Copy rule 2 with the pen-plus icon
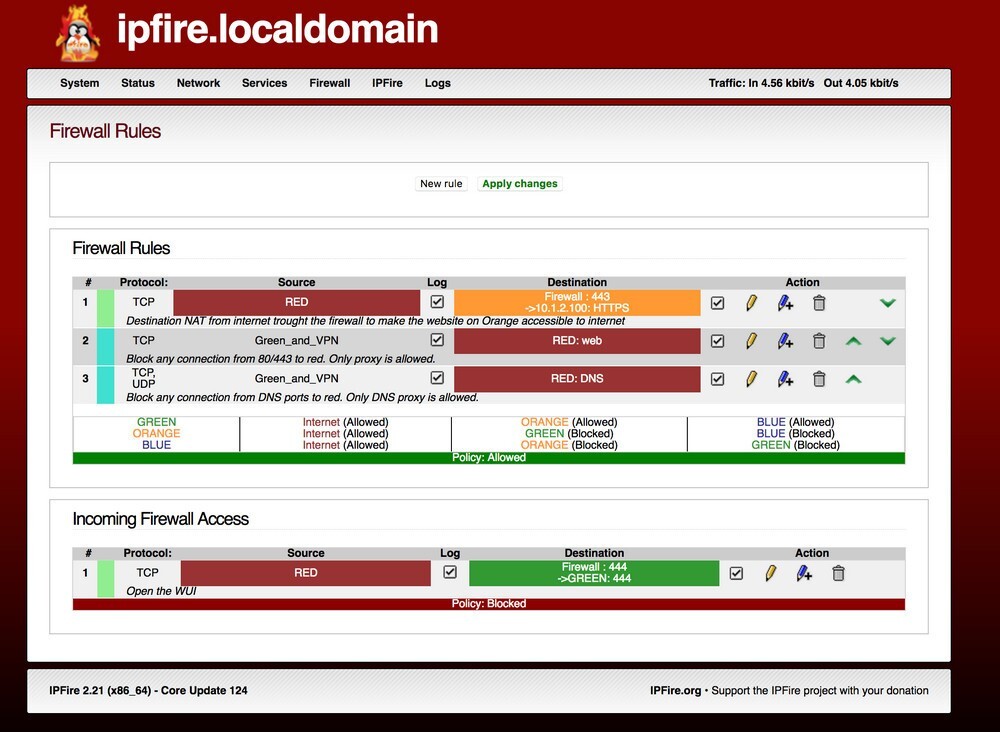 click(x=786, y=340)
